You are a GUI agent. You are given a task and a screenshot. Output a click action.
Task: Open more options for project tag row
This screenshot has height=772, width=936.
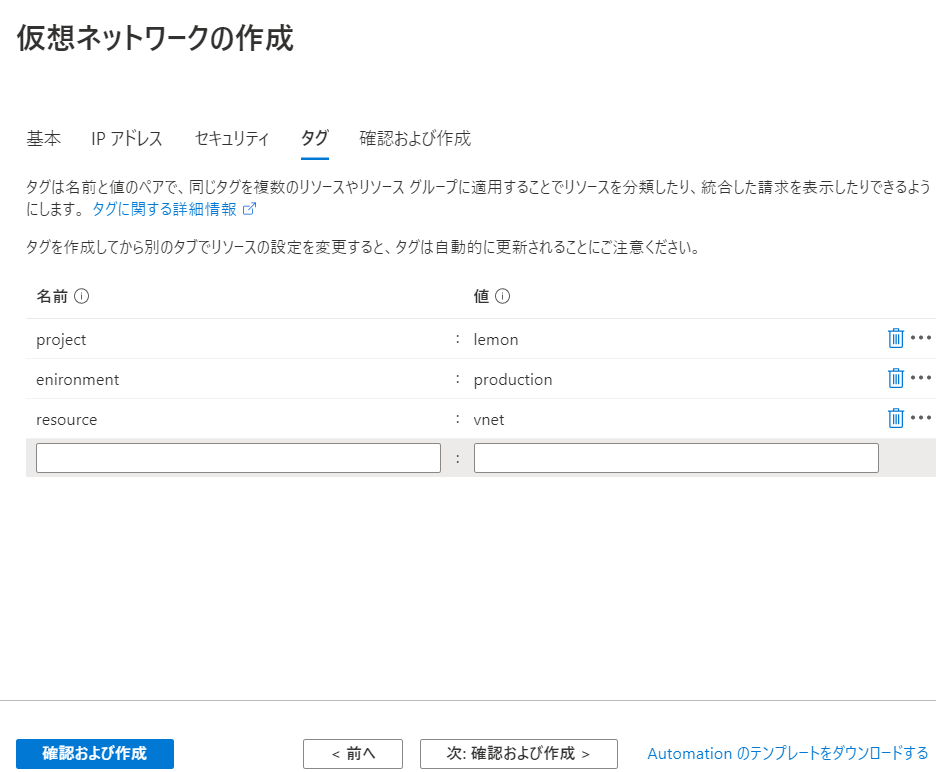(x=920, y=338)
